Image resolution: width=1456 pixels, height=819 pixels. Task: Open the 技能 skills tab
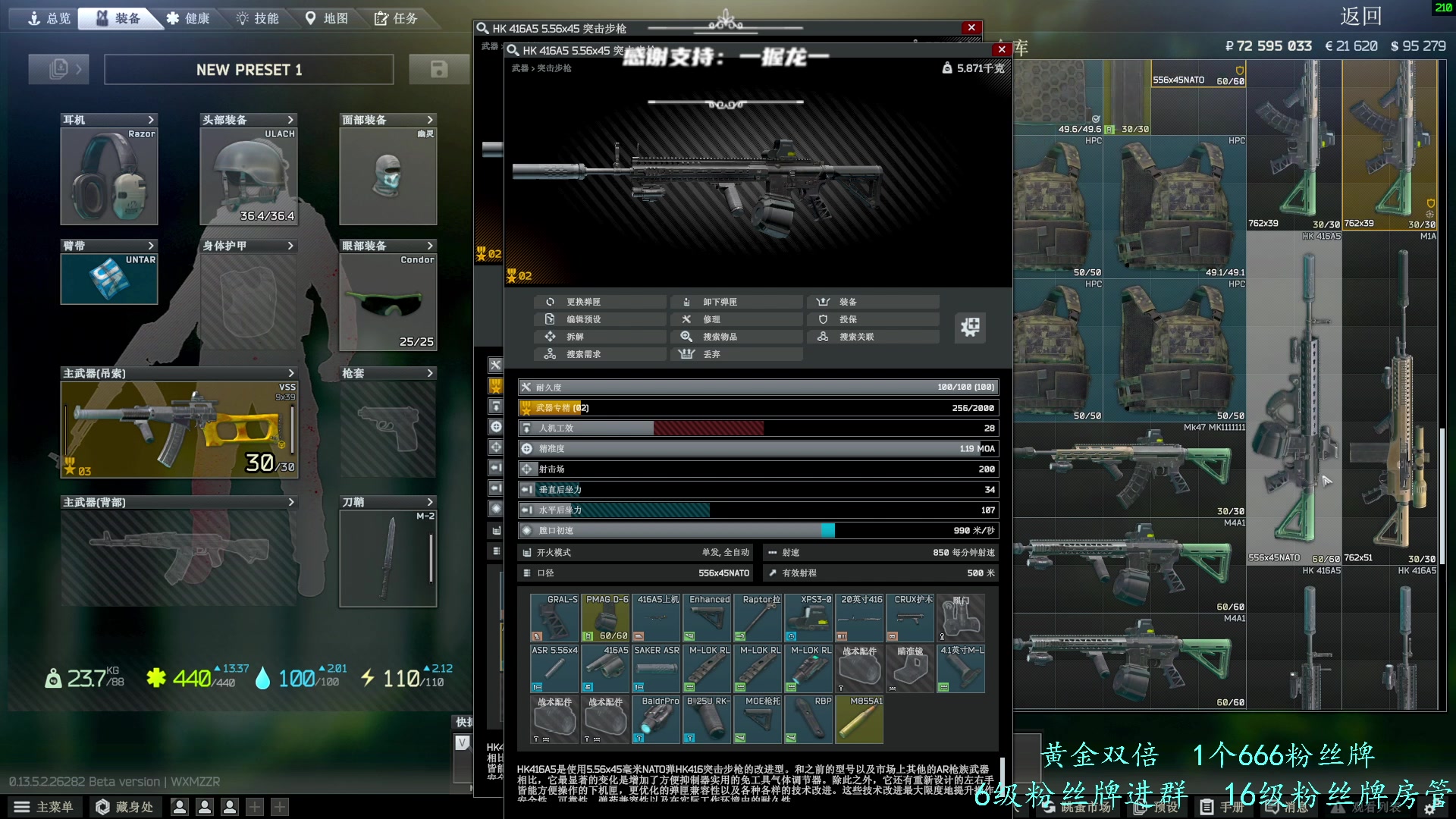[258, 18]
